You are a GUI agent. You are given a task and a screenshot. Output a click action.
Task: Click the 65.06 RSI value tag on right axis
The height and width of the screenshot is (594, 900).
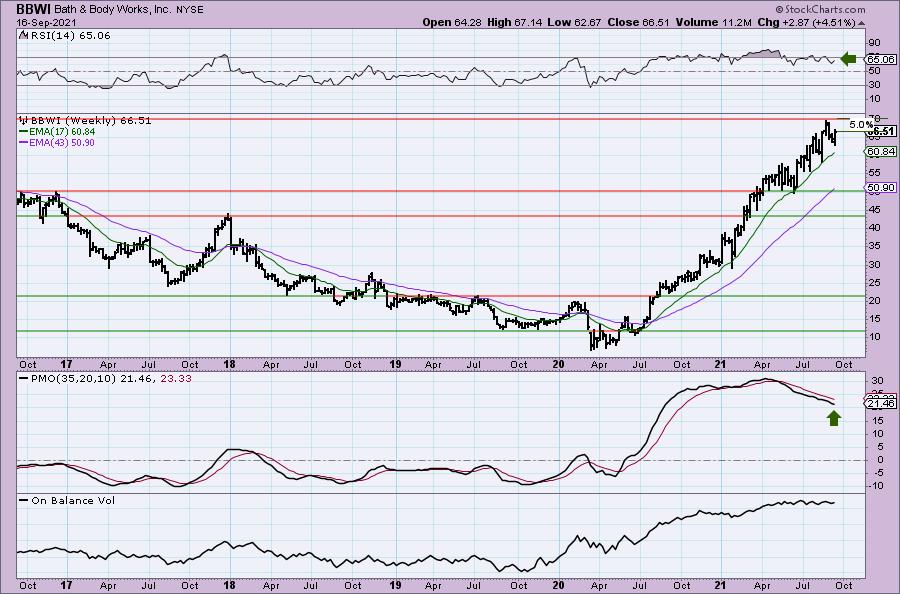(x=880, y=59)
